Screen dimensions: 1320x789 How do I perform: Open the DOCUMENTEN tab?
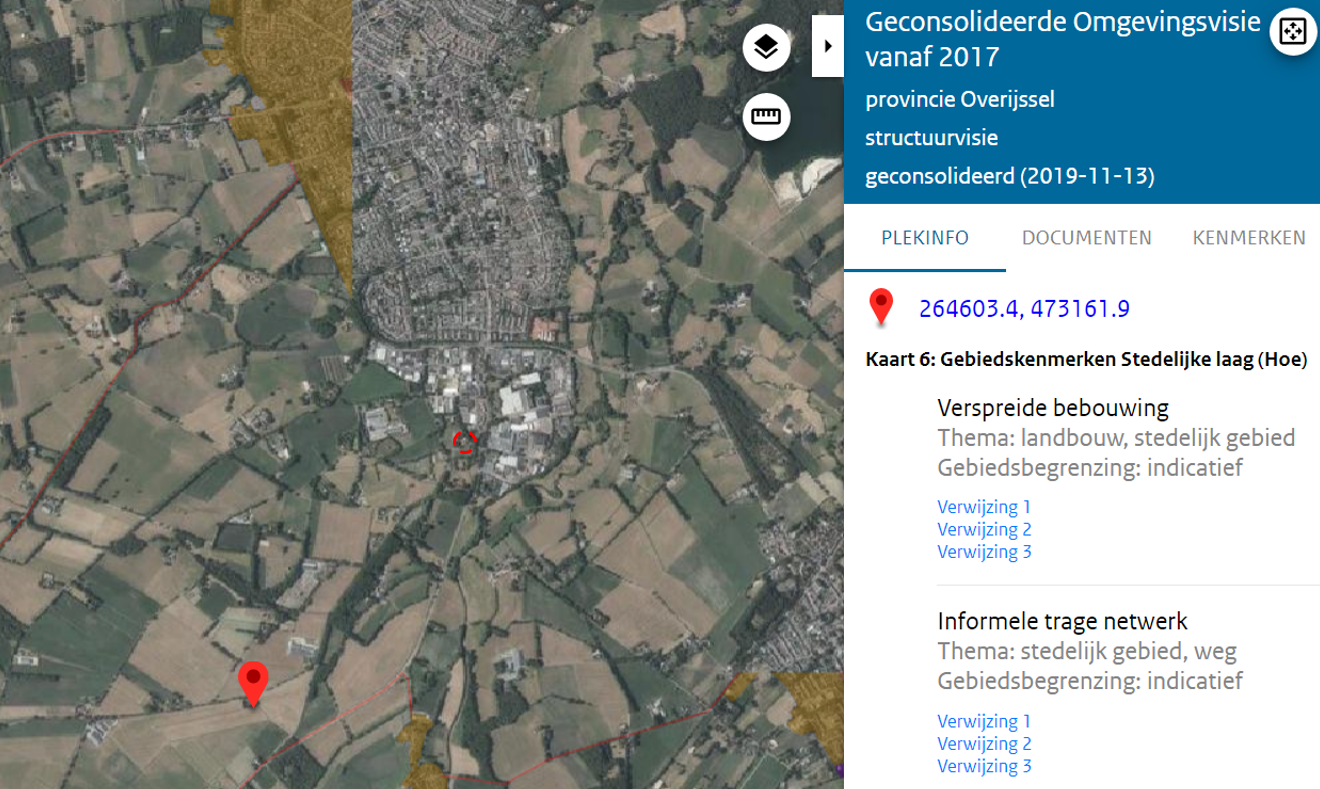click(x=1087, y=238)
